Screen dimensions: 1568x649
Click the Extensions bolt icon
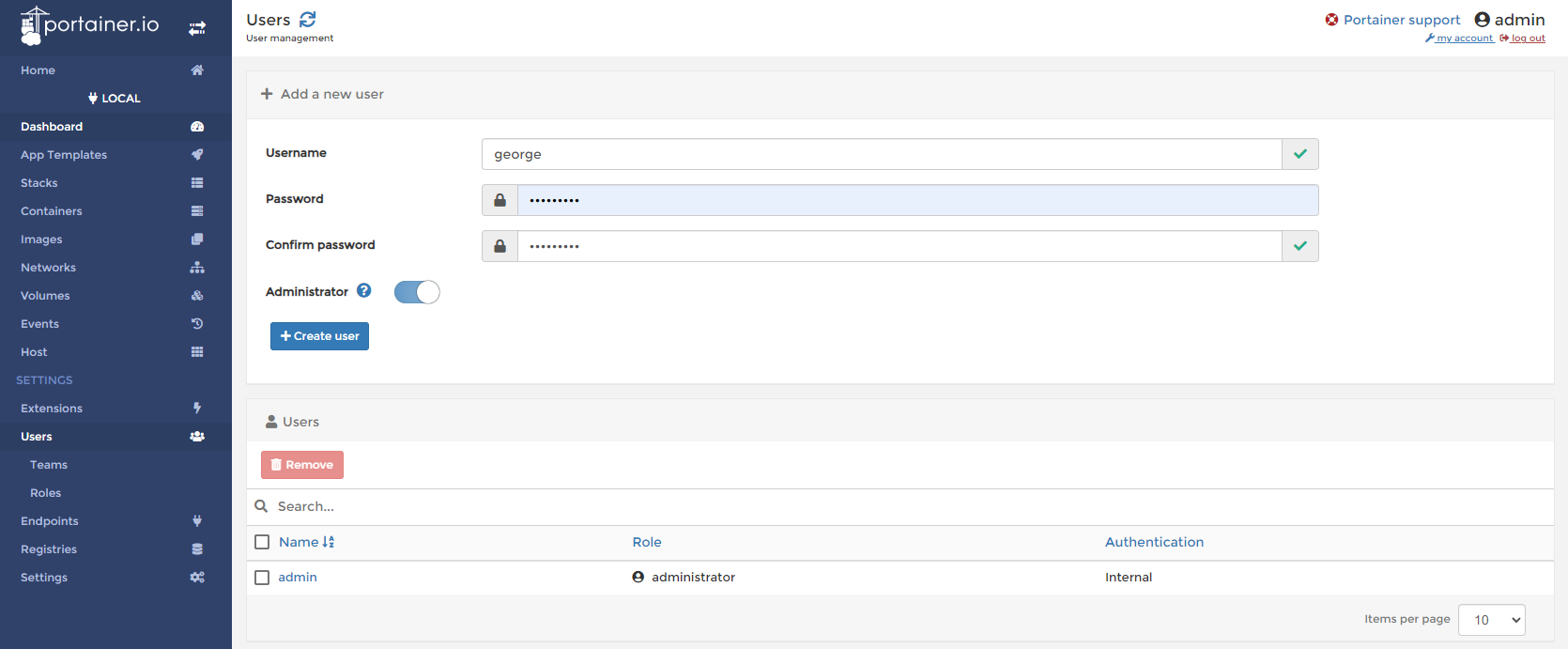point(197,409)
